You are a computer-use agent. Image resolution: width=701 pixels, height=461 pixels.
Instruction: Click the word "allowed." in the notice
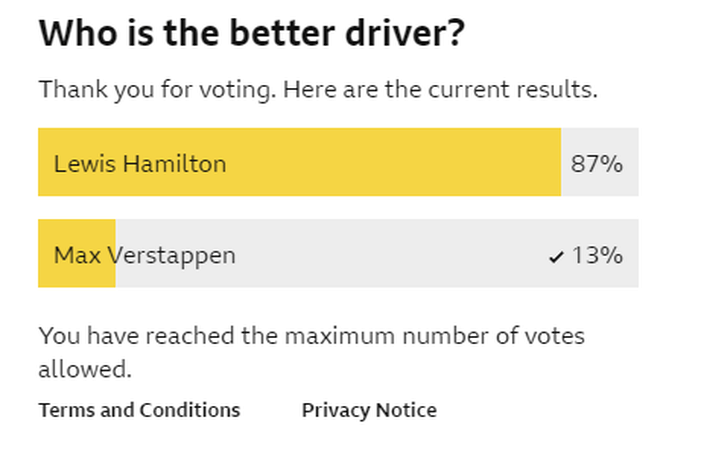tap(85, 370)
